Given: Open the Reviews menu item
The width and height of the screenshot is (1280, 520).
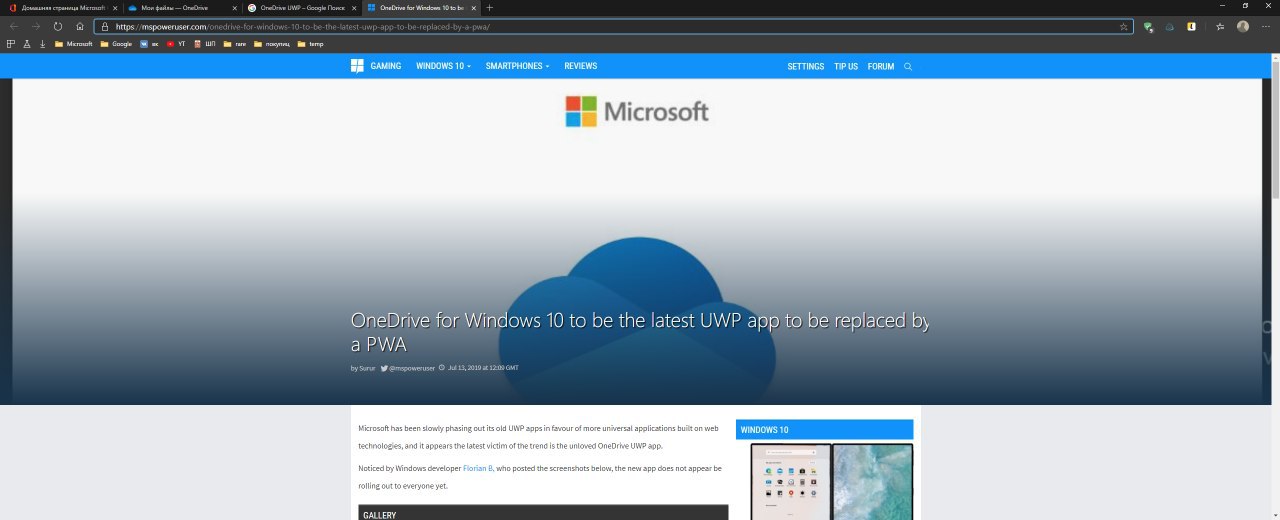Looking at the screenshot, I should coord(580,67).
